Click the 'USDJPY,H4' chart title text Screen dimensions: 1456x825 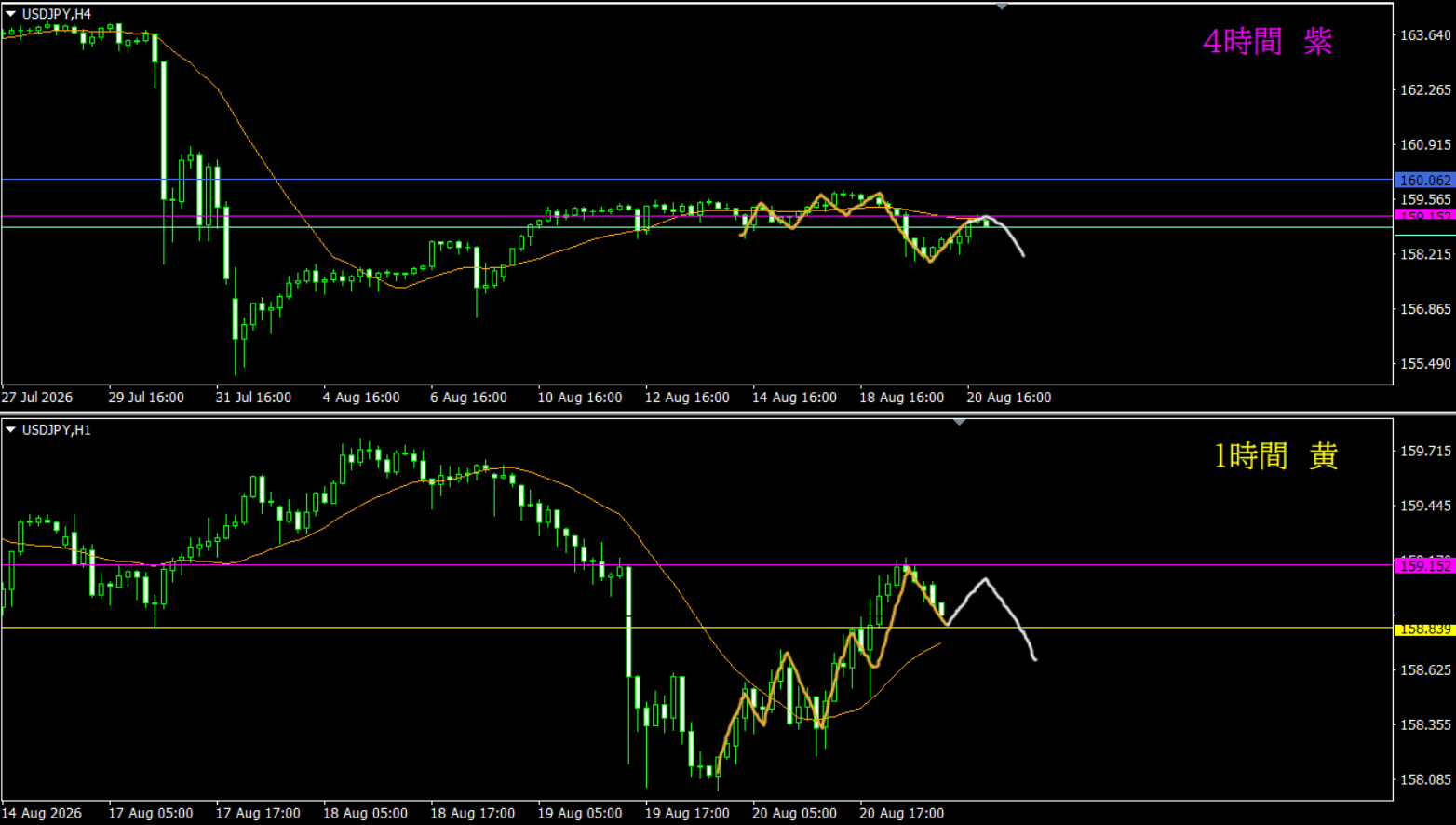[x=57, y=14]
